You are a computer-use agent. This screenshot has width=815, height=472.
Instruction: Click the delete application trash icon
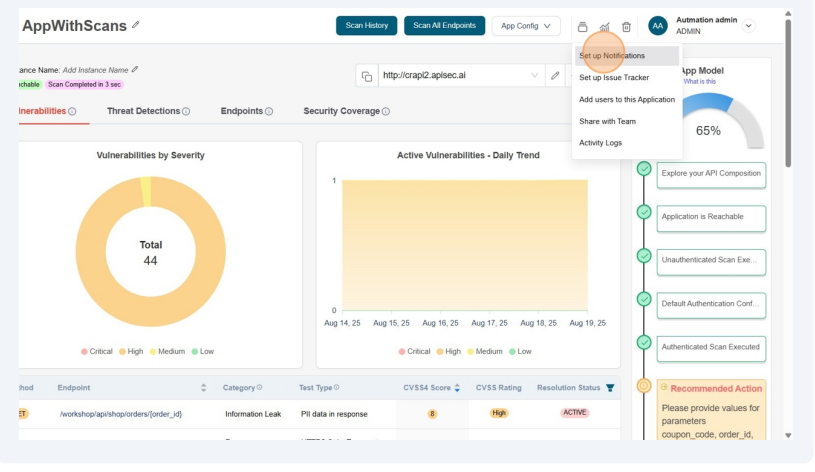click(x=626, y=27)
